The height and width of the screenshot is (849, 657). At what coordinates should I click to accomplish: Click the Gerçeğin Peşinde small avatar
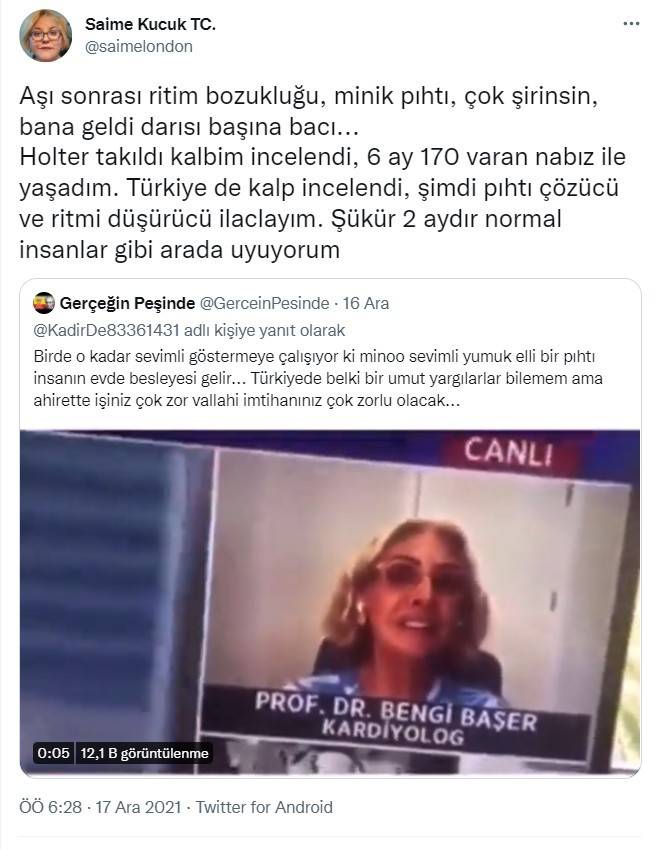pos(44,303)
